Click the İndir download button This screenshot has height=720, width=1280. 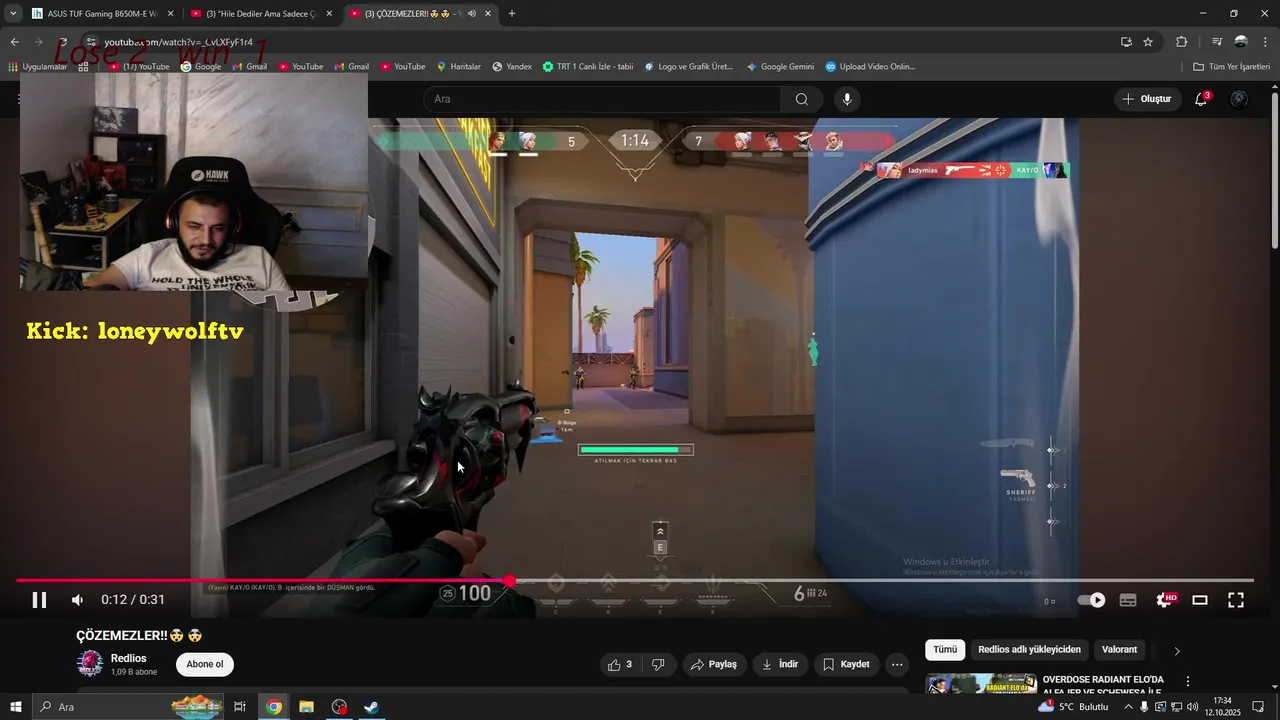780,664
